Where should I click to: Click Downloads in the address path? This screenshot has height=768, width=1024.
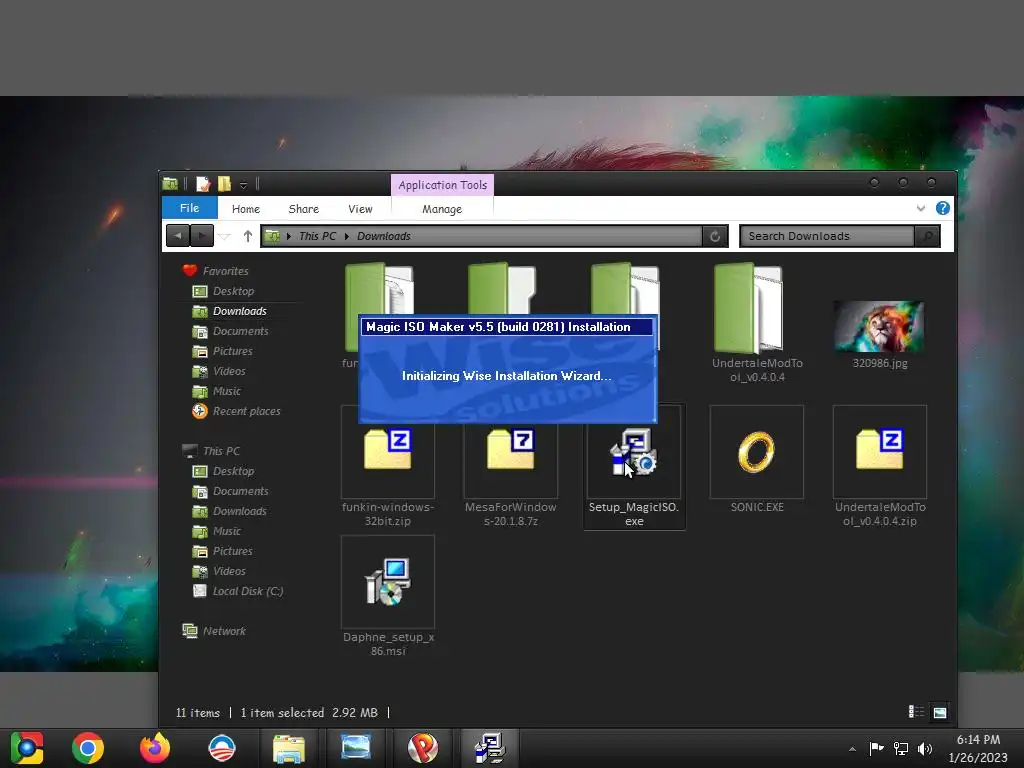(383, 236)
